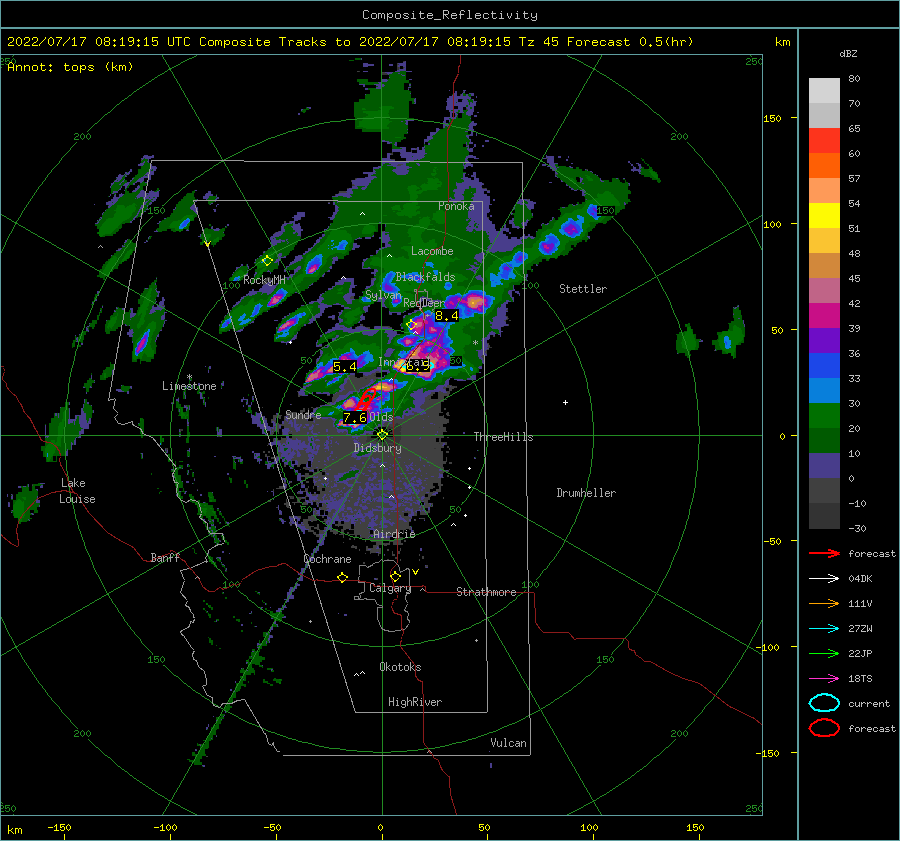
Task: Click the Ponoka city label
Action: click(x=456, y=206)
